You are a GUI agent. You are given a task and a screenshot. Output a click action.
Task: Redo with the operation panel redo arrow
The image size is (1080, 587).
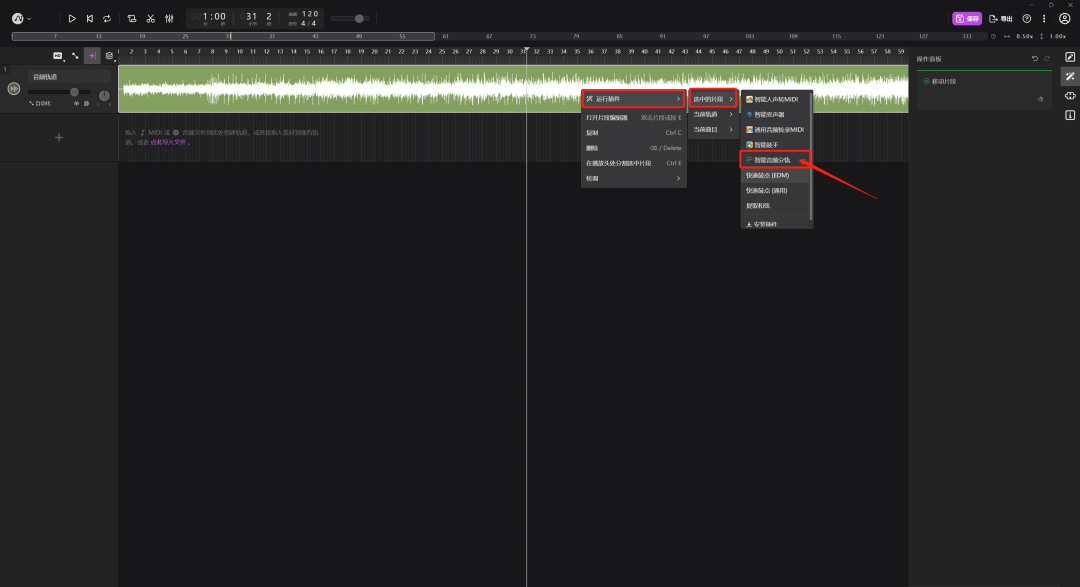point(1047,59)
